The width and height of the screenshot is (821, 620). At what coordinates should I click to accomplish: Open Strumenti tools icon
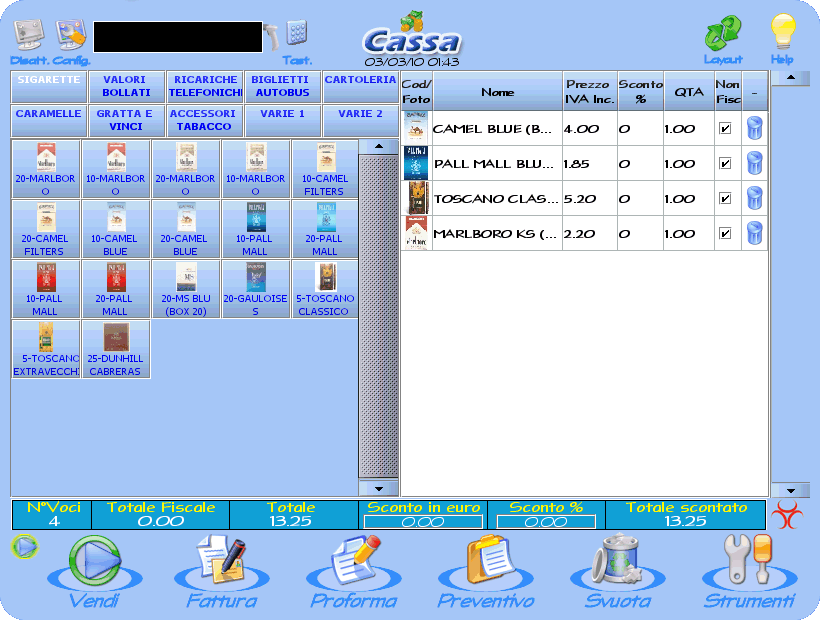coord(749,560)
